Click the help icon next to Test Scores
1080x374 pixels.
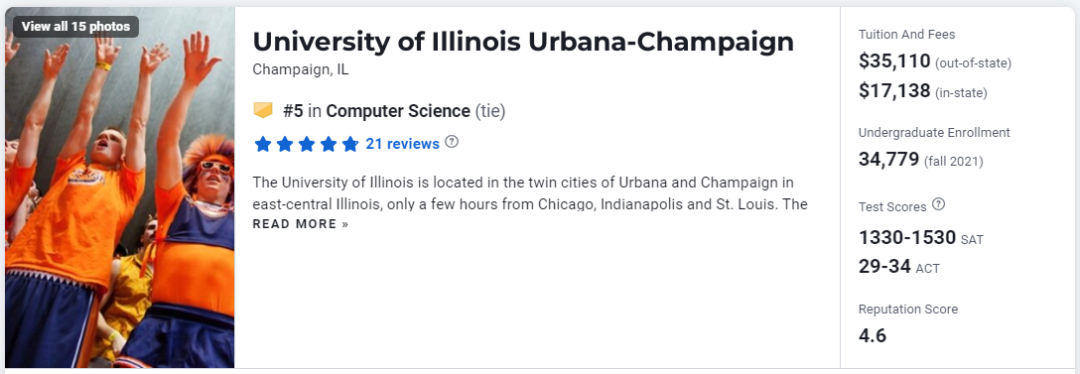[x=938, y=205]
